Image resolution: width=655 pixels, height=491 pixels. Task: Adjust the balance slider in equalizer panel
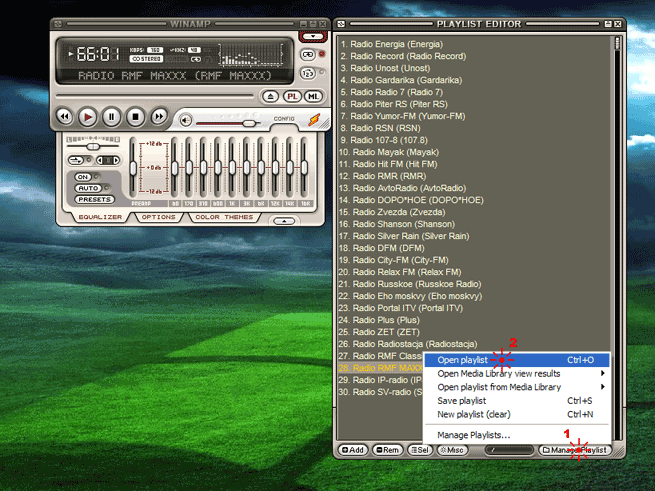click(93, 147)
